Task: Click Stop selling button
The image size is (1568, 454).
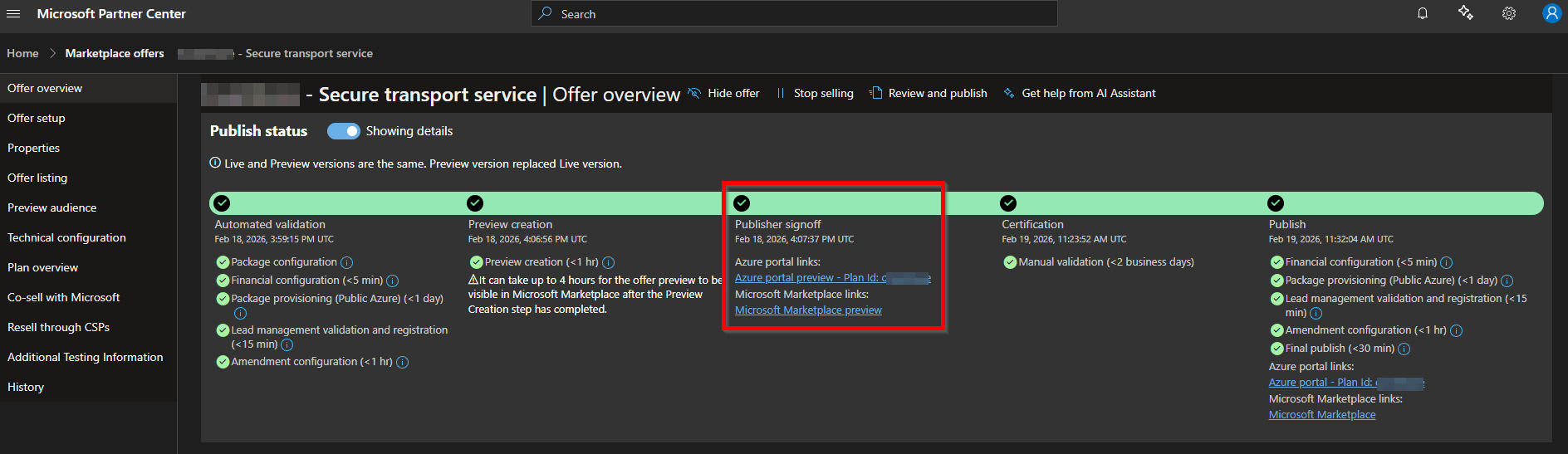Action: pos(815,93)
